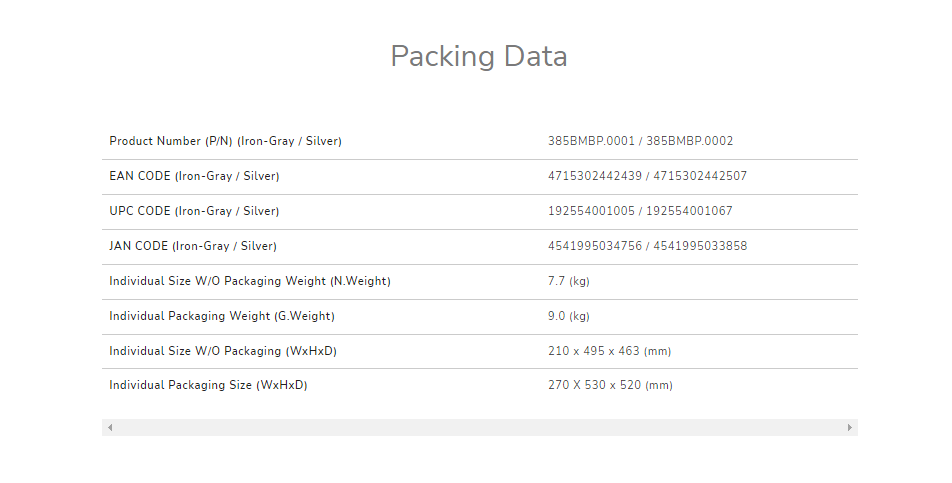Select the 9.0 (kg) gross weight value
The height and width of the screenshot is (483, 952).
[x=569, y=316]
